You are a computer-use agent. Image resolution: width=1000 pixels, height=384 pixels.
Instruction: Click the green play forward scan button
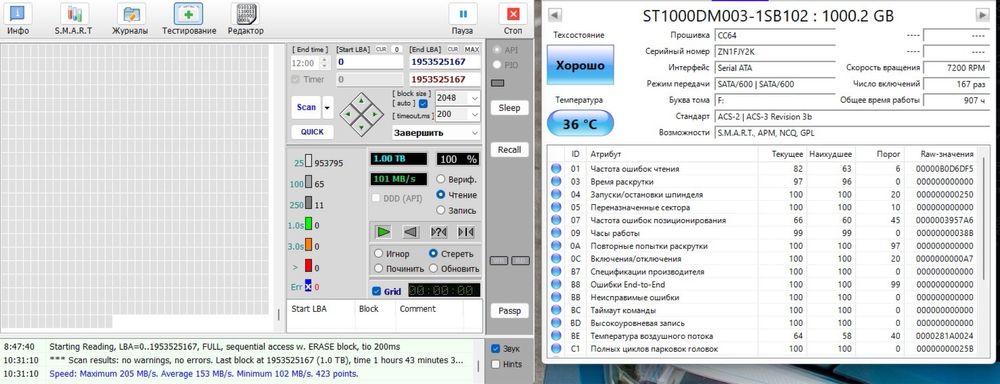(383, 232)
